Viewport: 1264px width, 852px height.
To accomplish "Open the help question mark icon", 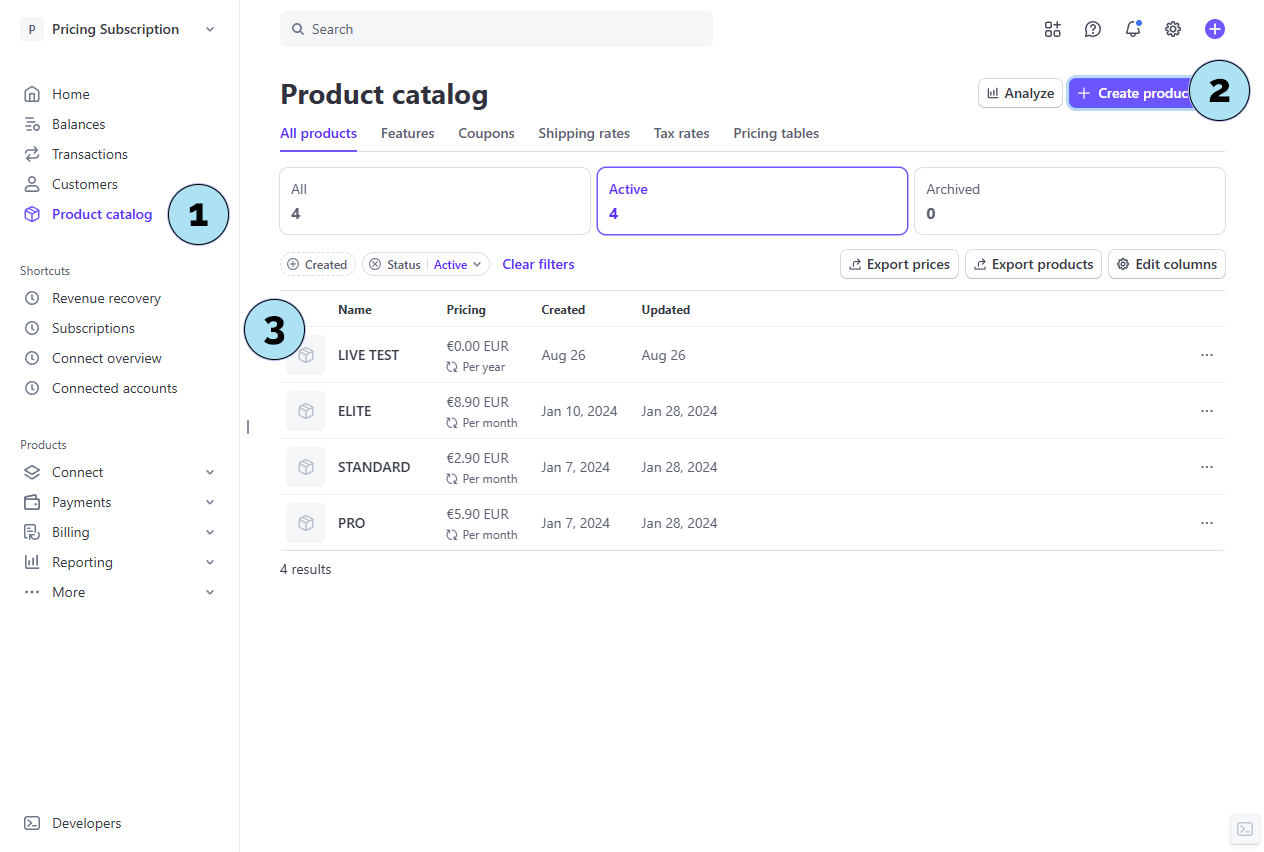I will (x=1093, y=29).
